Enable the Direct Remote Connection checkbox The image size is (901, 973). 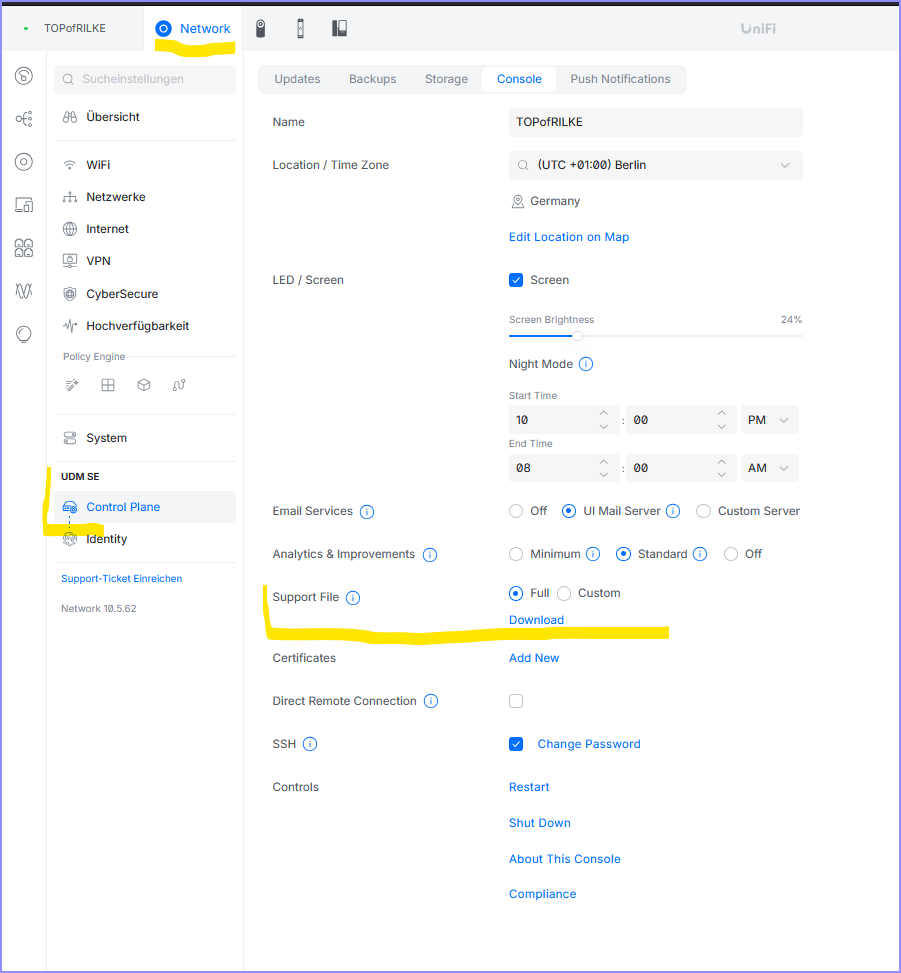(x=516, y=701)
